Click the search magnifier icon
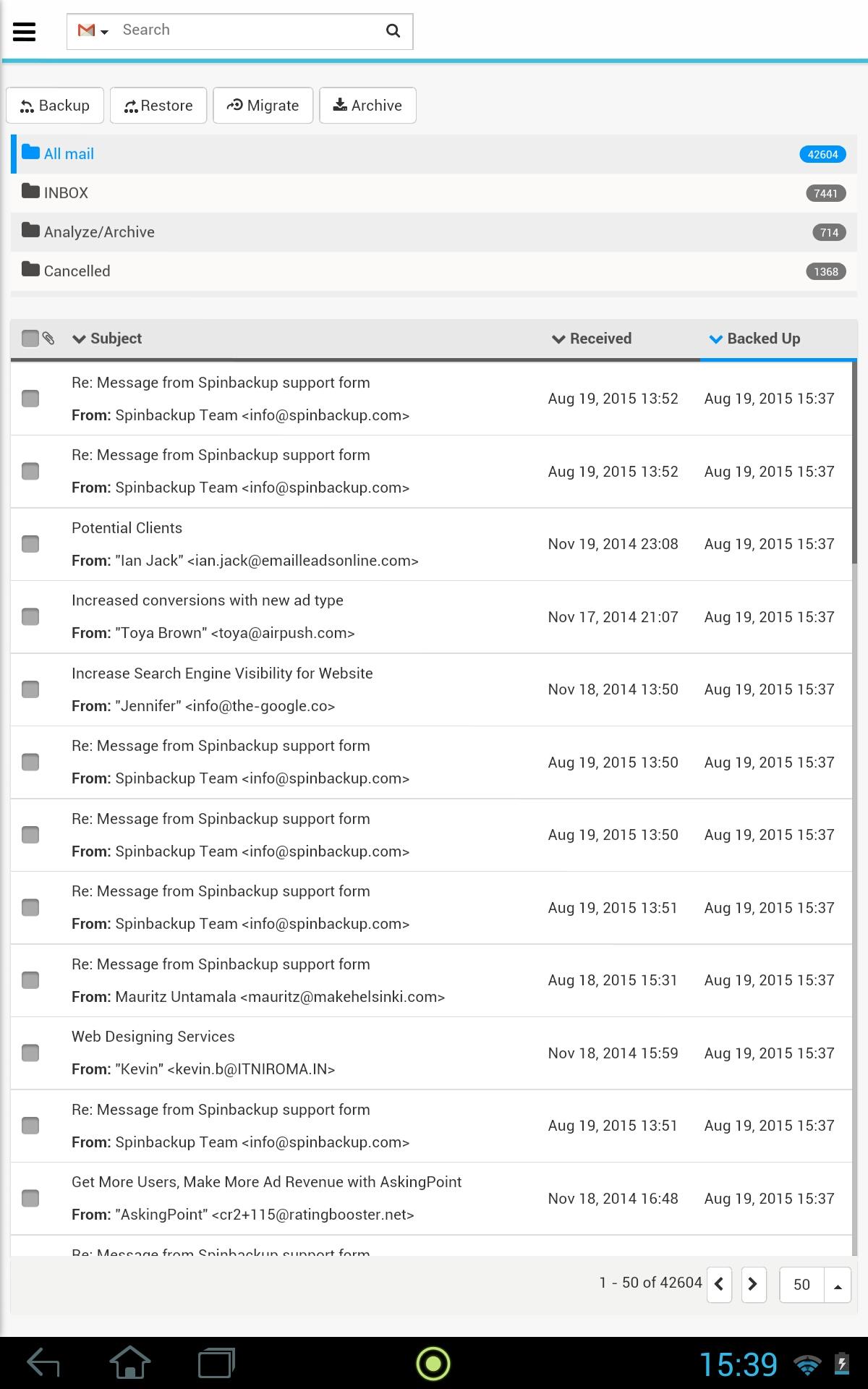The image size is (868, 1389). (x=393, y=30)
